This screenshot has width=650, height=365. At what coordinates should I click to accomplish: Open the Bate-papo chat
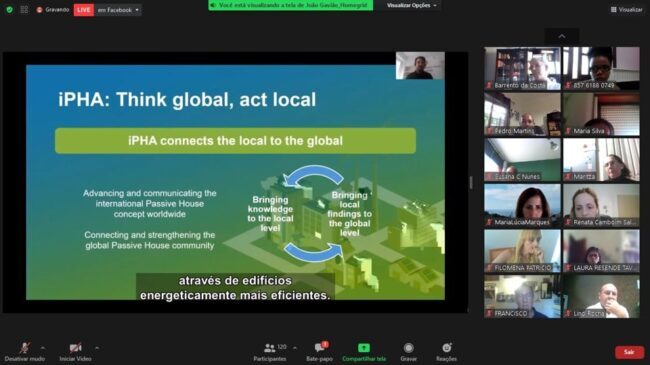pos(319,352)
